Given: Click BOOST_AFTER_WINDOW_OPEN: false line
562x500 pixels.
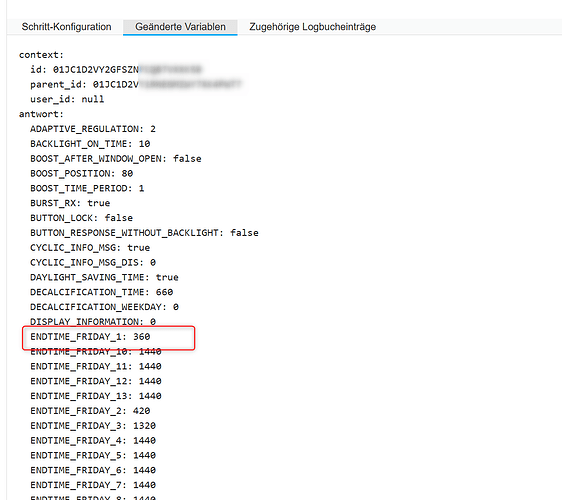Looking at the screenshot, I should 116,159.
